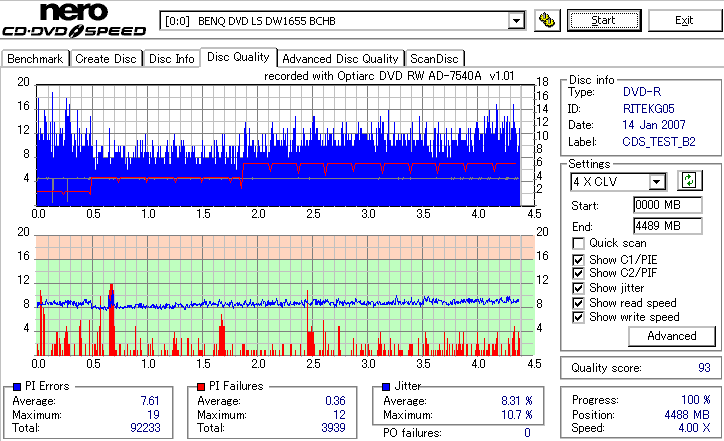Click the Nero CD-DVD Speed logo

point(74,20)
